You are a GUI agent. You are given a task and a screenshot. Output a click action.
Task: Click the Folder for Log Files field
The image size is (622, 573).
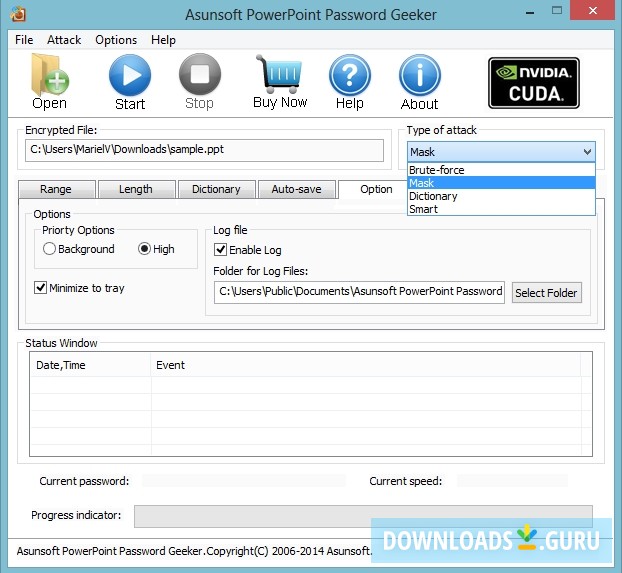(359, 292)
